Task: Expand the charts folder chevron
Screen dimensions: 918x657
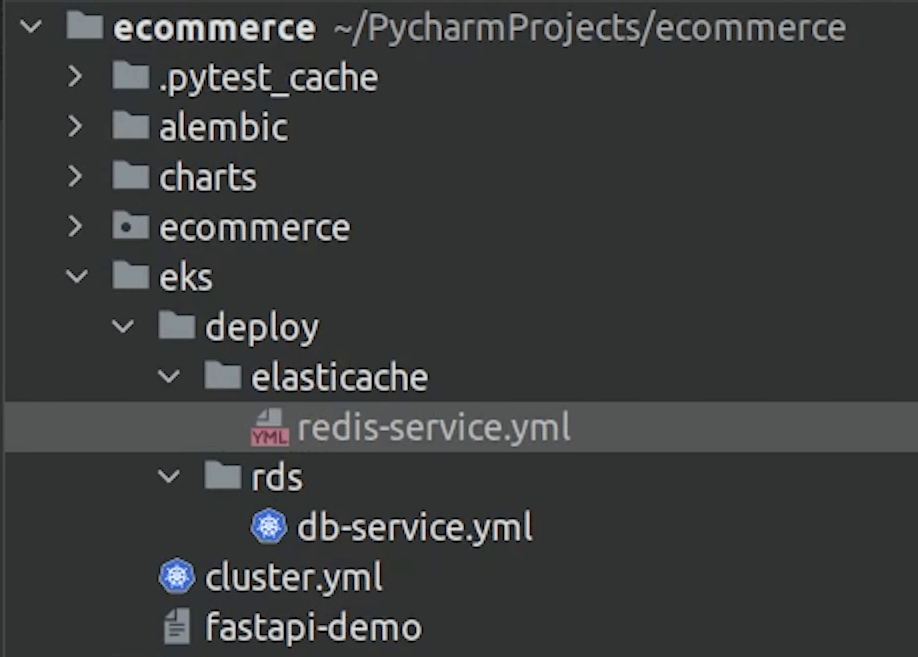Action: 76,177
